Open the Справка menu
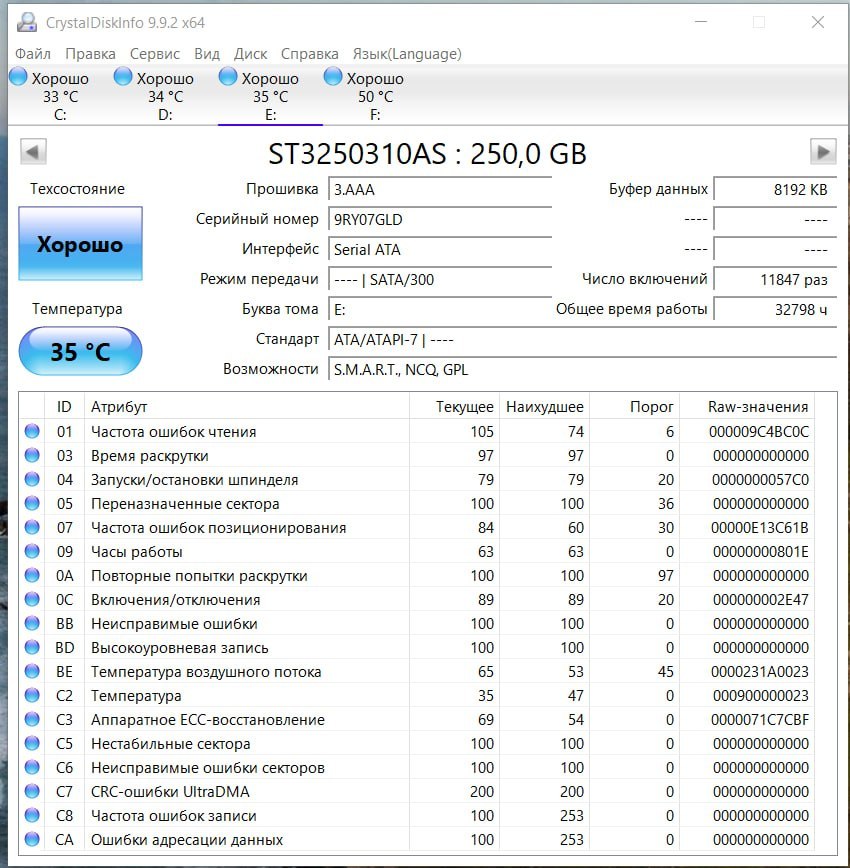 click(x=310, y=54)
